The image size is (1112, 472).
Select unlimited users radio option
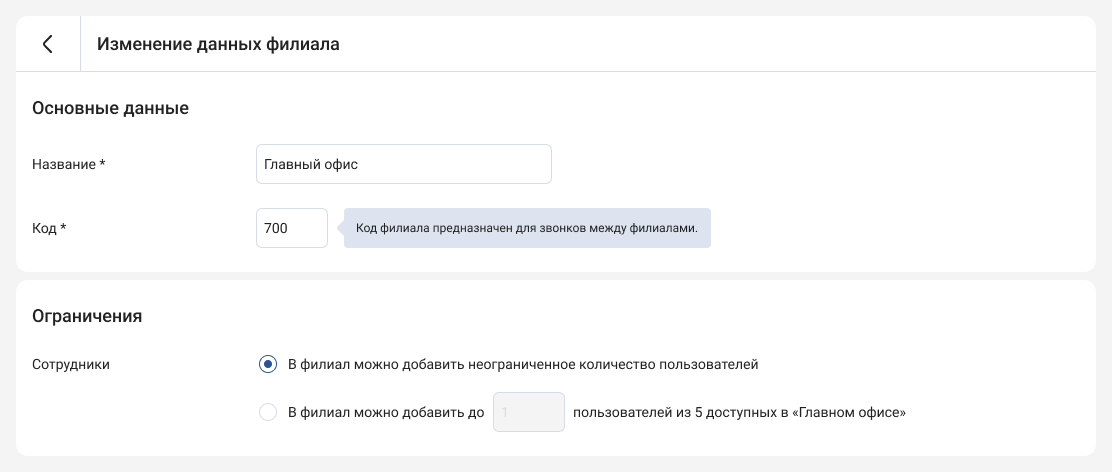point(267,365)
